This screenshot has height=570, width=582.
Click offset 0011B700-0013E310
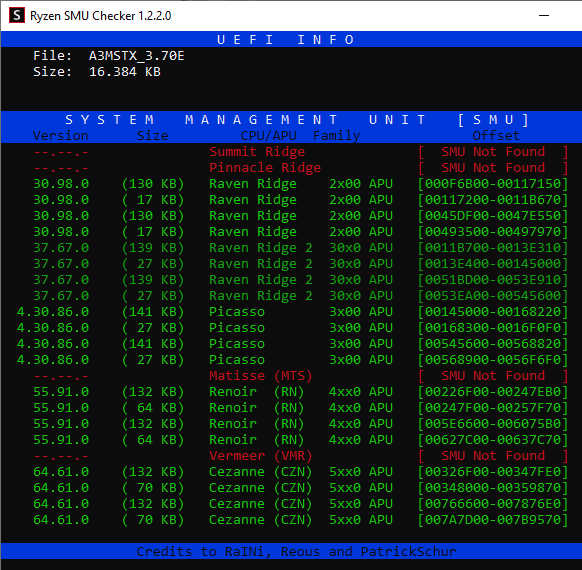(493, 248)
